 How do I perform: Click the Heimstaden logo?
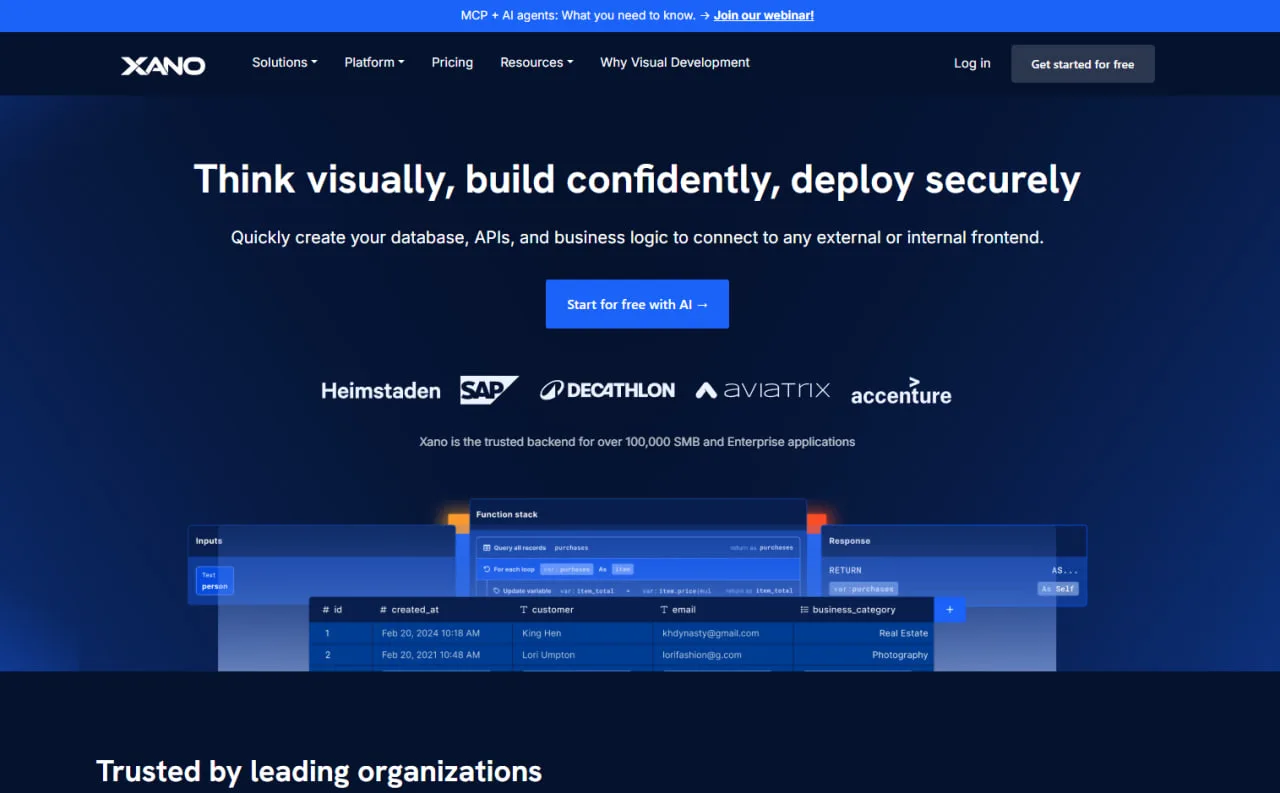point(381,391)
